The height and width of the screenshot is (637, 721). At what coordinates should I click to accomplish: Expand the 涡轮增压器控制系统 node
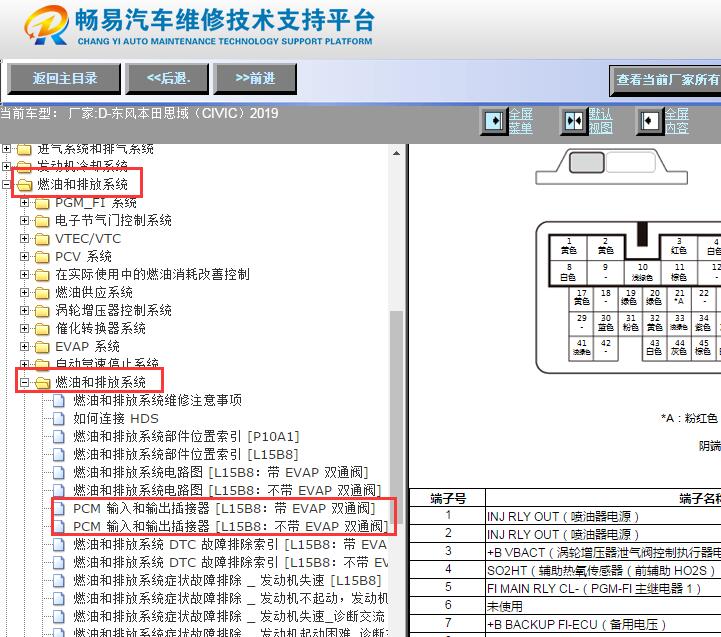tap(24, 310)
